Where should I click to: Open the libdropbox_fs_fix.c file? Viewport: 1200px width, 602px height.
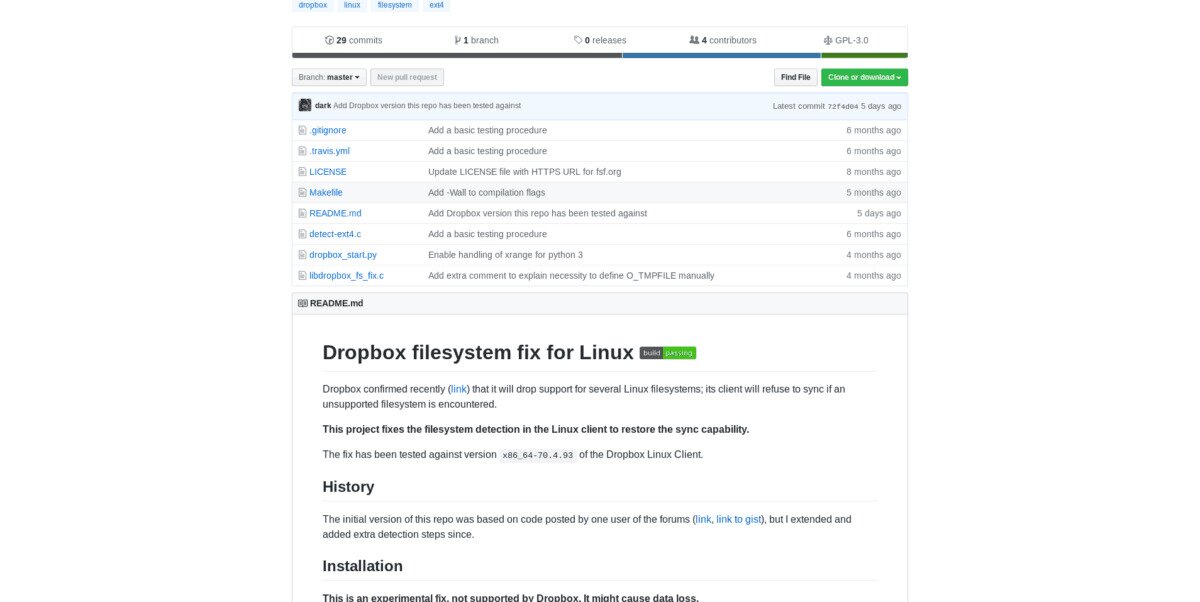[x=346, y=276]
